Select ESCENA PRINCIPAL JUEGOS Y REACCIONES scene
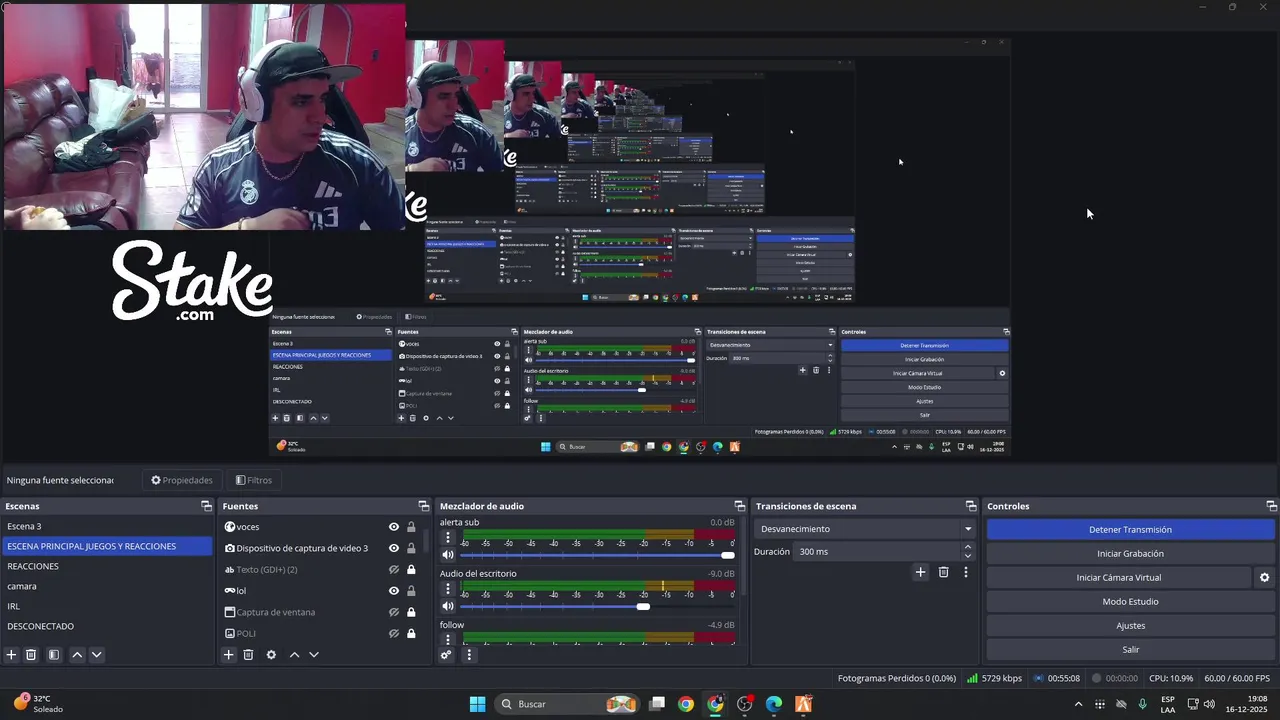Image resolution: width=1280 pixels, height=720 pixels. click(x=107, y=546)
